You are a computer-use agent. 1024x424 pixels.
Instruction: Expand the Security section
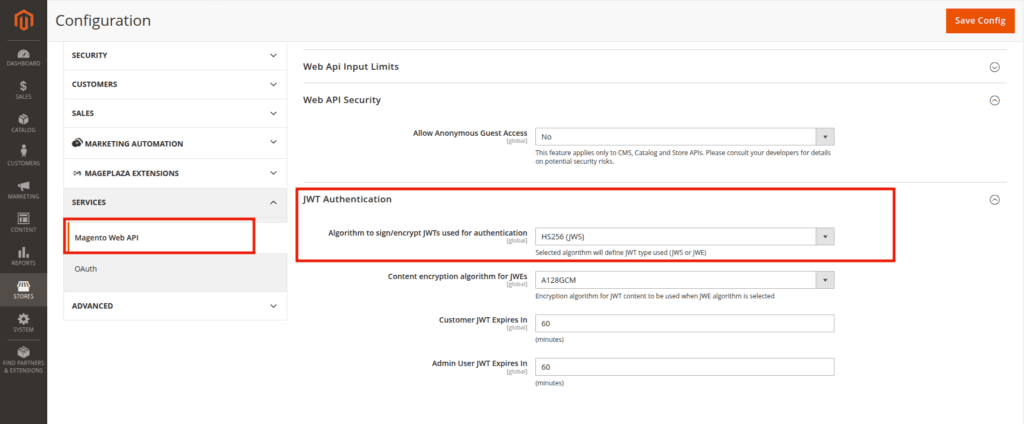click(175, 56)
